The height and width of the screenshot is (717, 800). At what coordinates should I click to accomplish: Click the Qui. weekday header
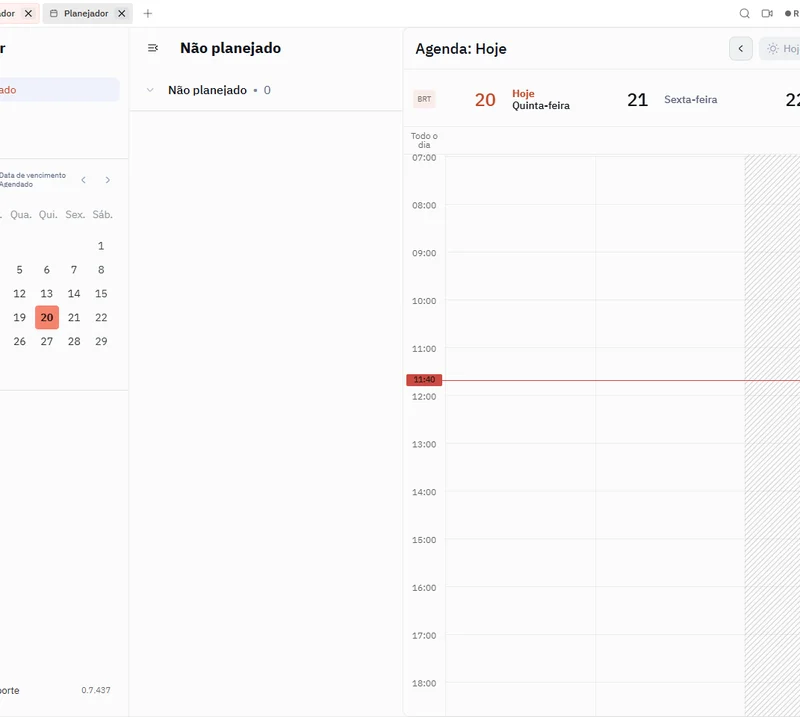point(48,214)
